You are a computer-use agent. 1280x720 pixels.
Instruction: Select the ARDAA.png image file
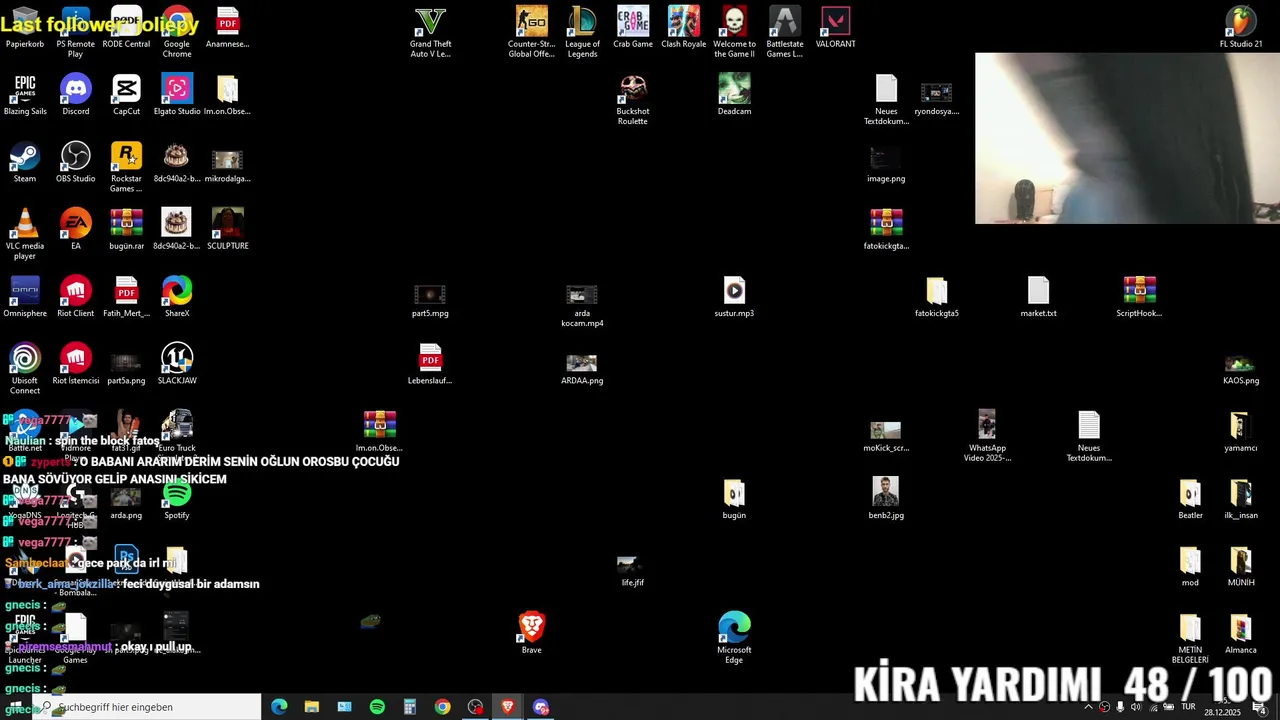(x=582, y=364)
